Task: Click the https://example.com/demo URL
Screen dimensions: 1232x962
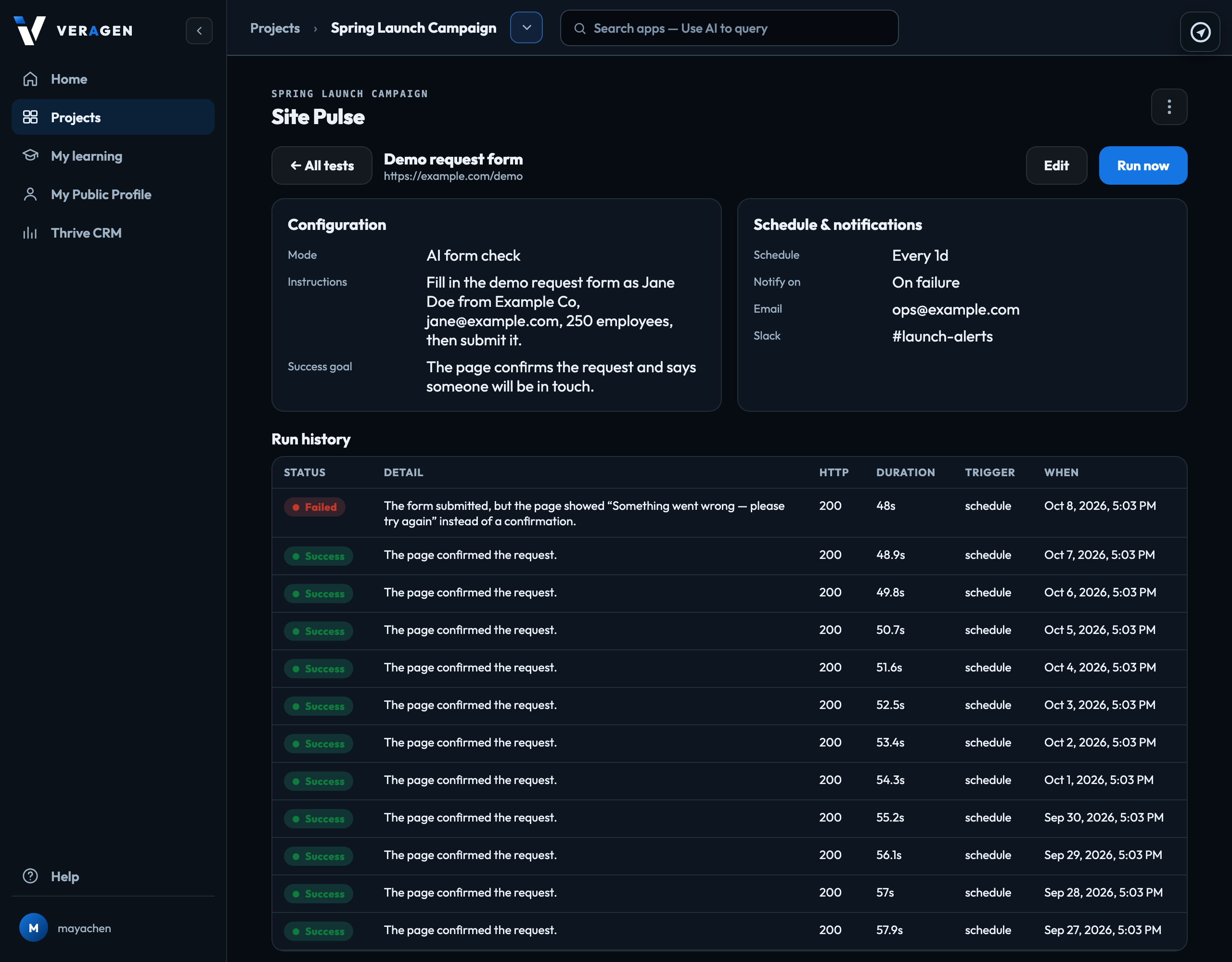Action: click(453, 176)
